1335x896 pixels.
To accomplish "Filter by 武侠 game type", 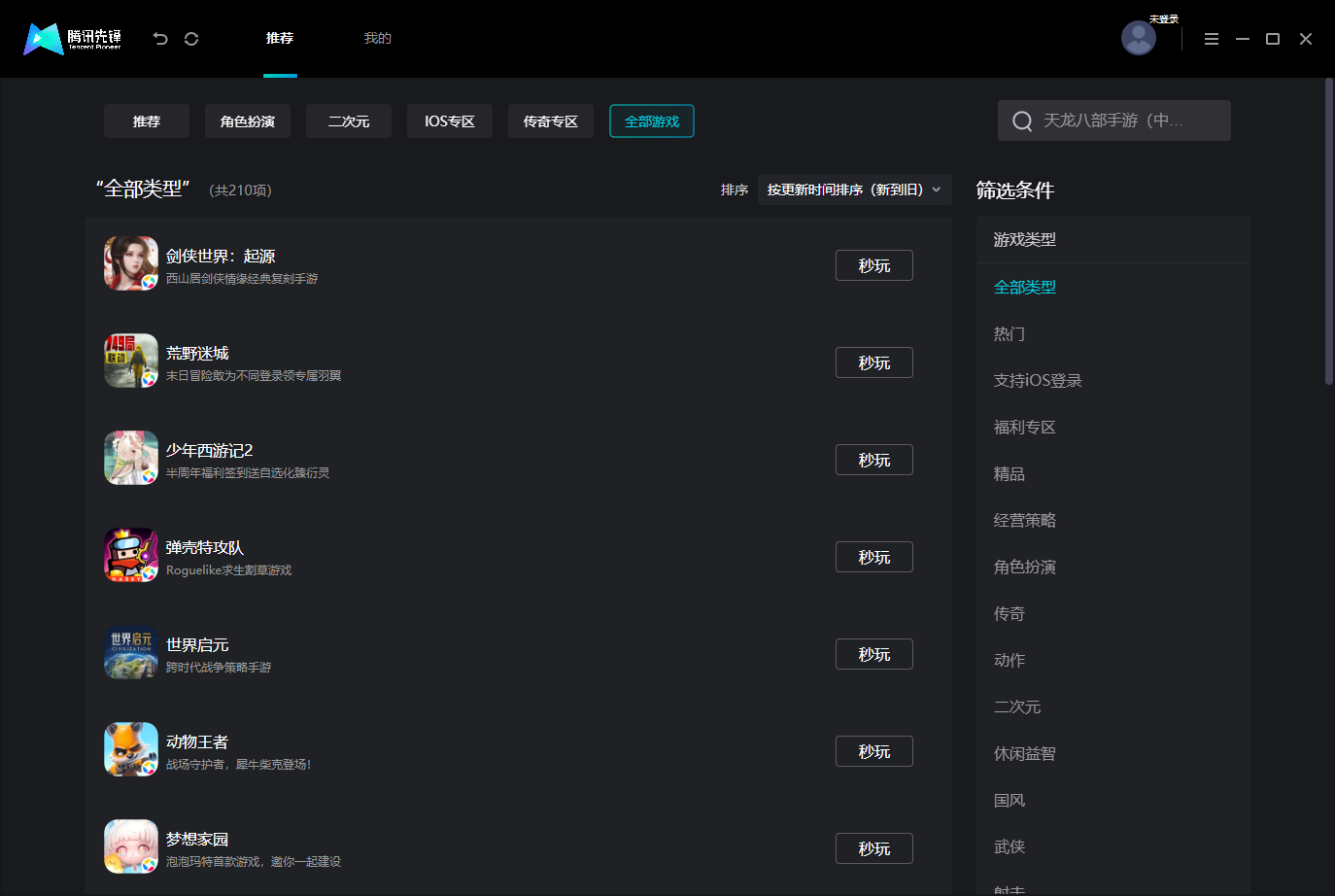I will (1010, 846).
